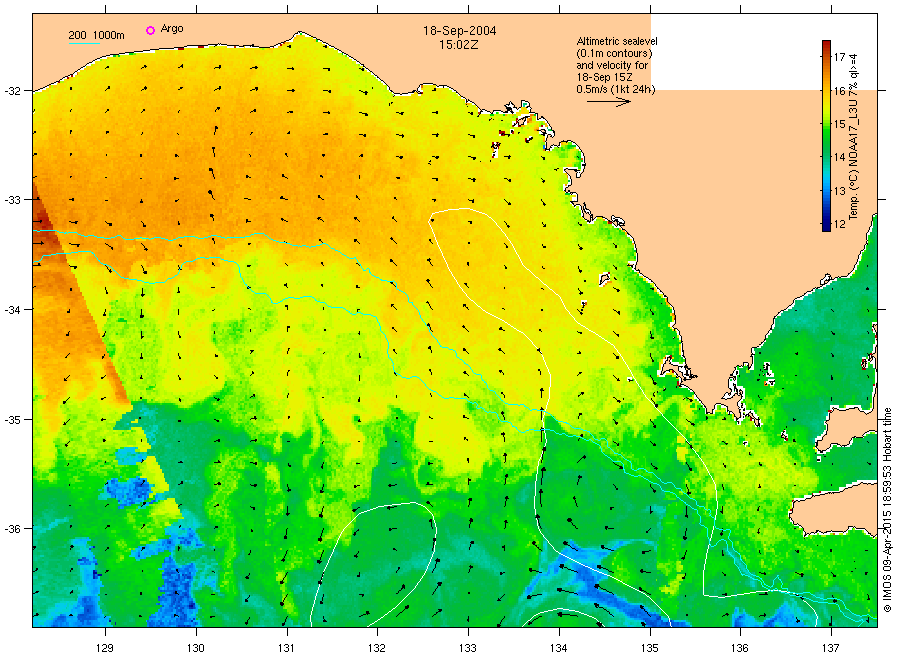Click the longitude label 130
Viewport: 900px width, 660px height.
pos(196,649)
